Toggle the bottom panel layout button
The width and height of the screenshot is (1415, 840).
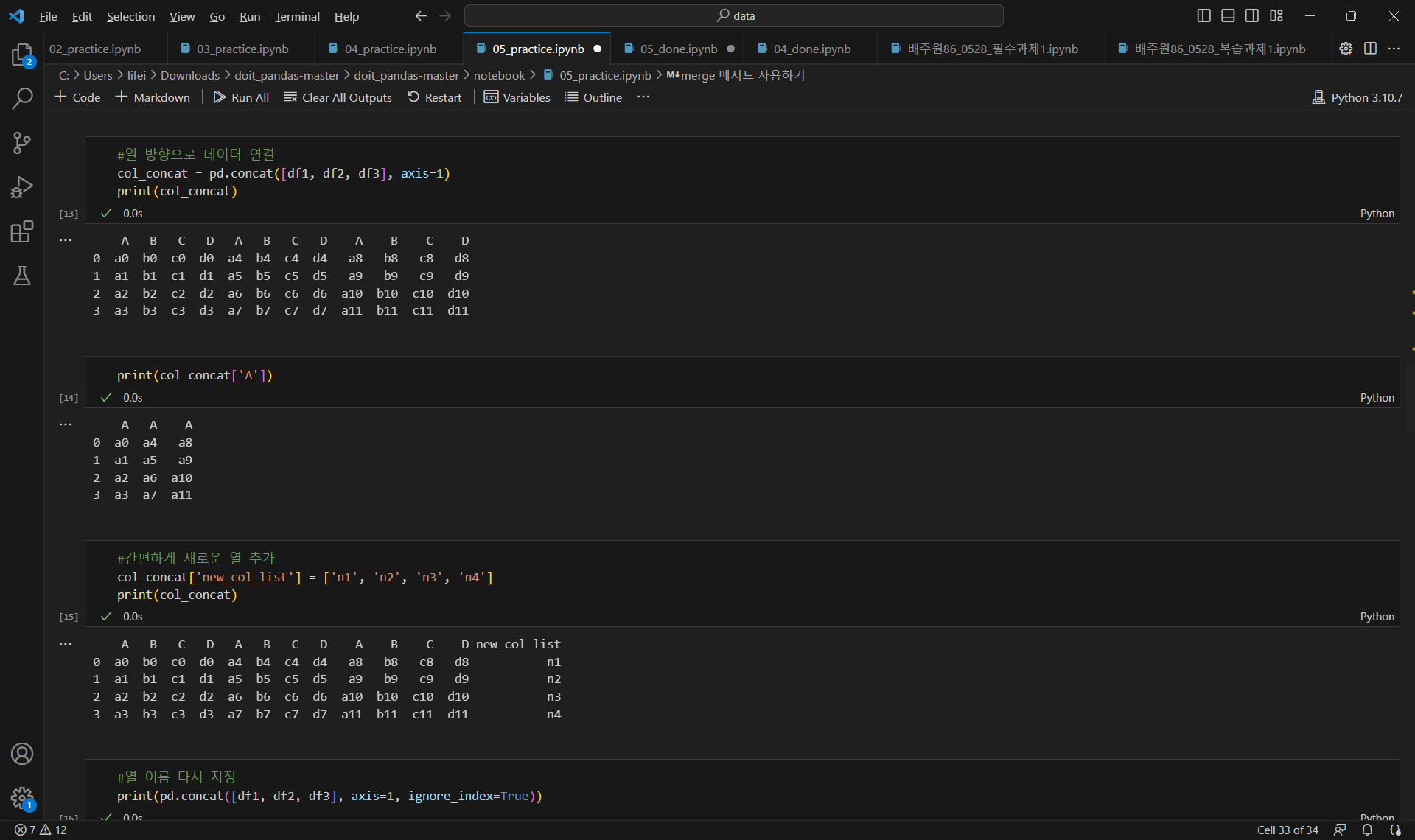[1228, 15]
